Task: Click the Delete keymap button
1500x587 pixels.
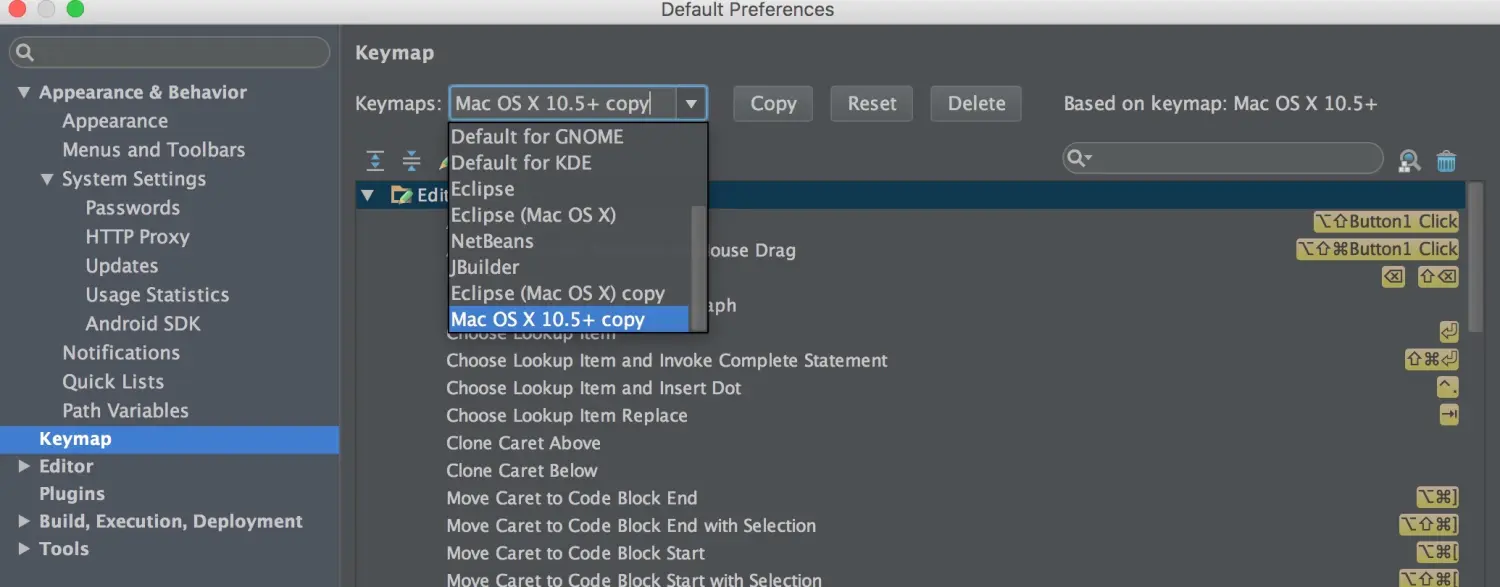Action: (x=976, y=103)
